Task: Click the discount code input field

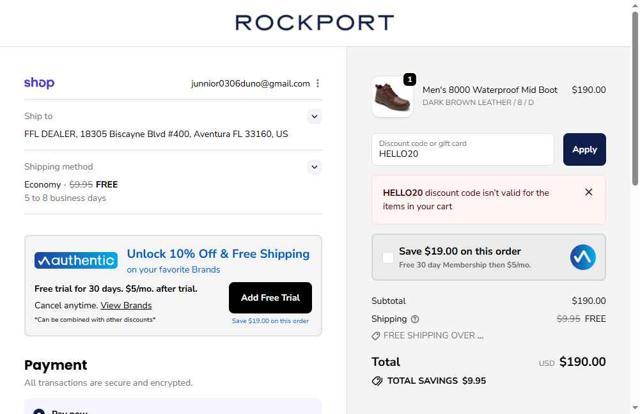Action: [462, 150]
